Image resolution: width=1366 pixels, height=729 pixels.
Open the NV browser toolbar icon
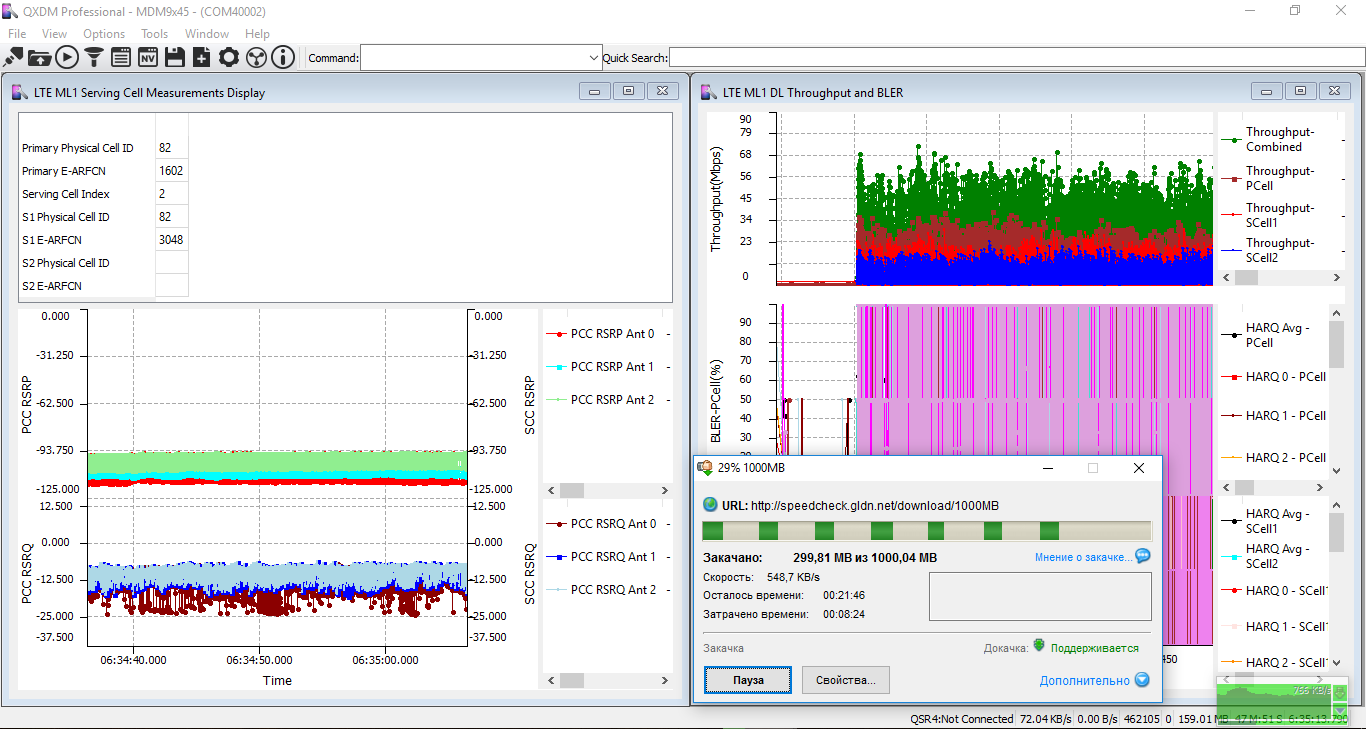(x=148, y=57)
